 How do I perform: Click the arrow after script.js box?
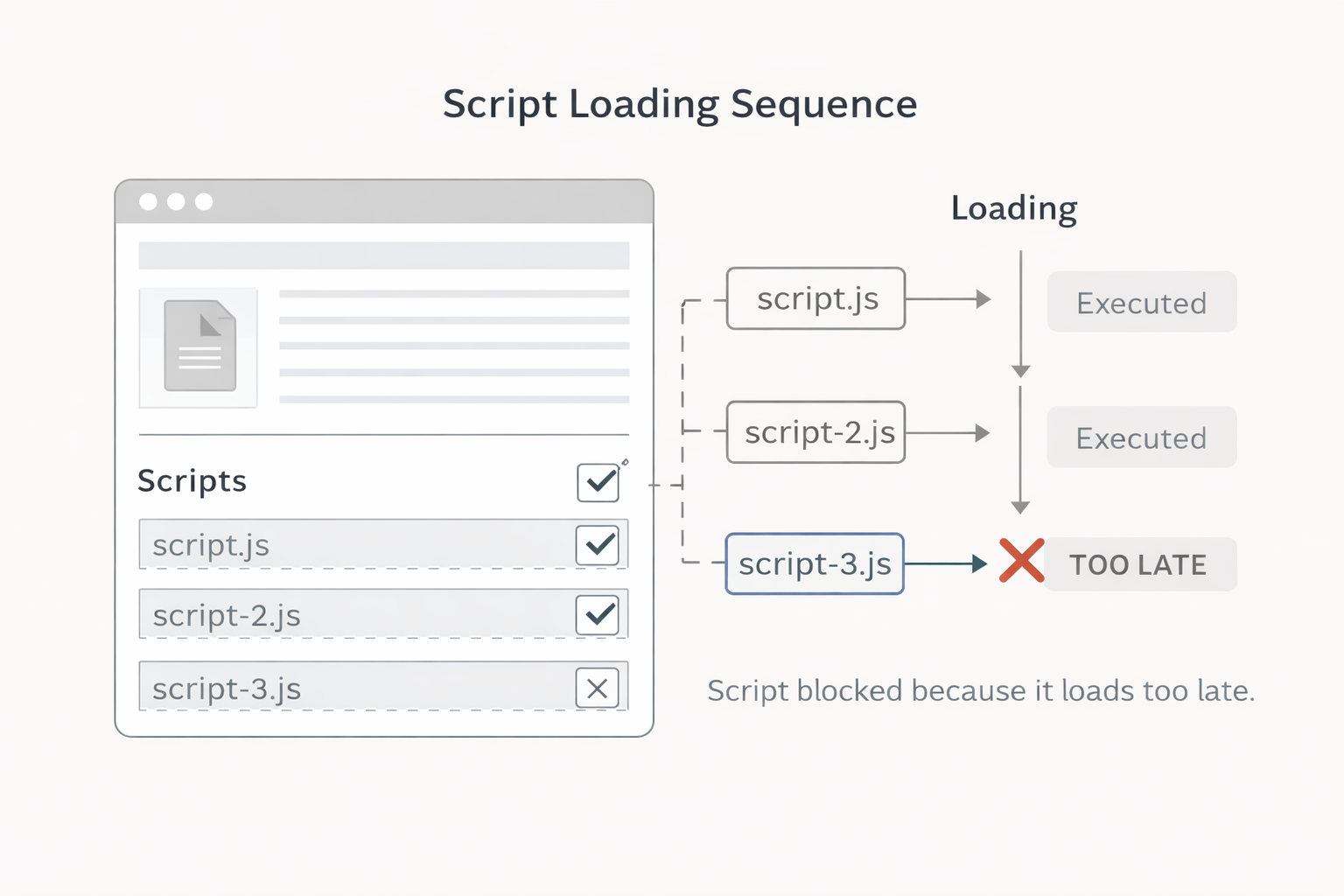[x=948, y=299]
